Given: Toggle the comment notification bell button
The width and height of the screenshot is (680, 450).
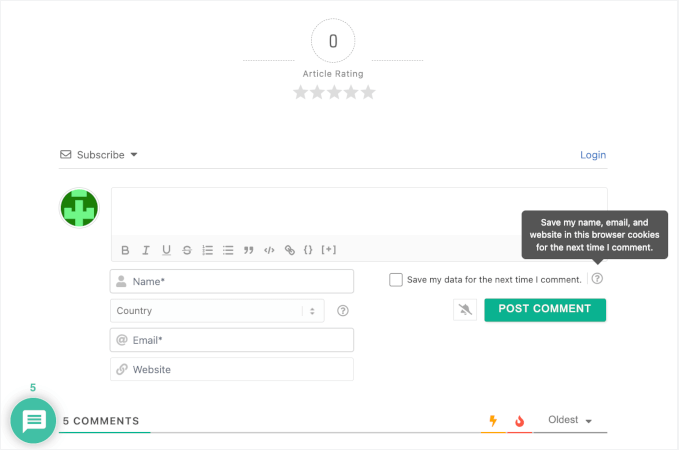Looking at the screenshot, I should 464,310.
